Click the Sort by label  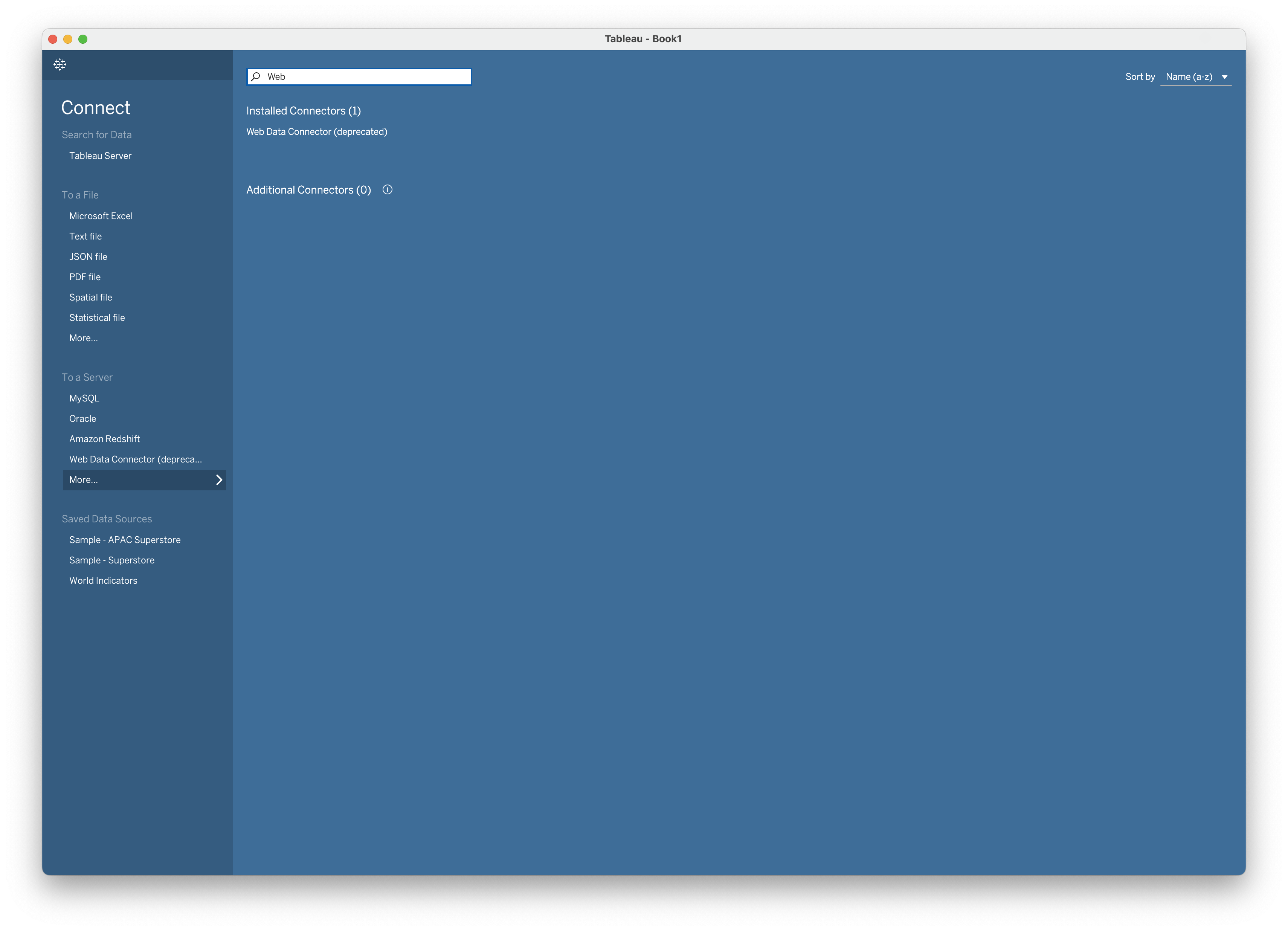[1140, 77]
